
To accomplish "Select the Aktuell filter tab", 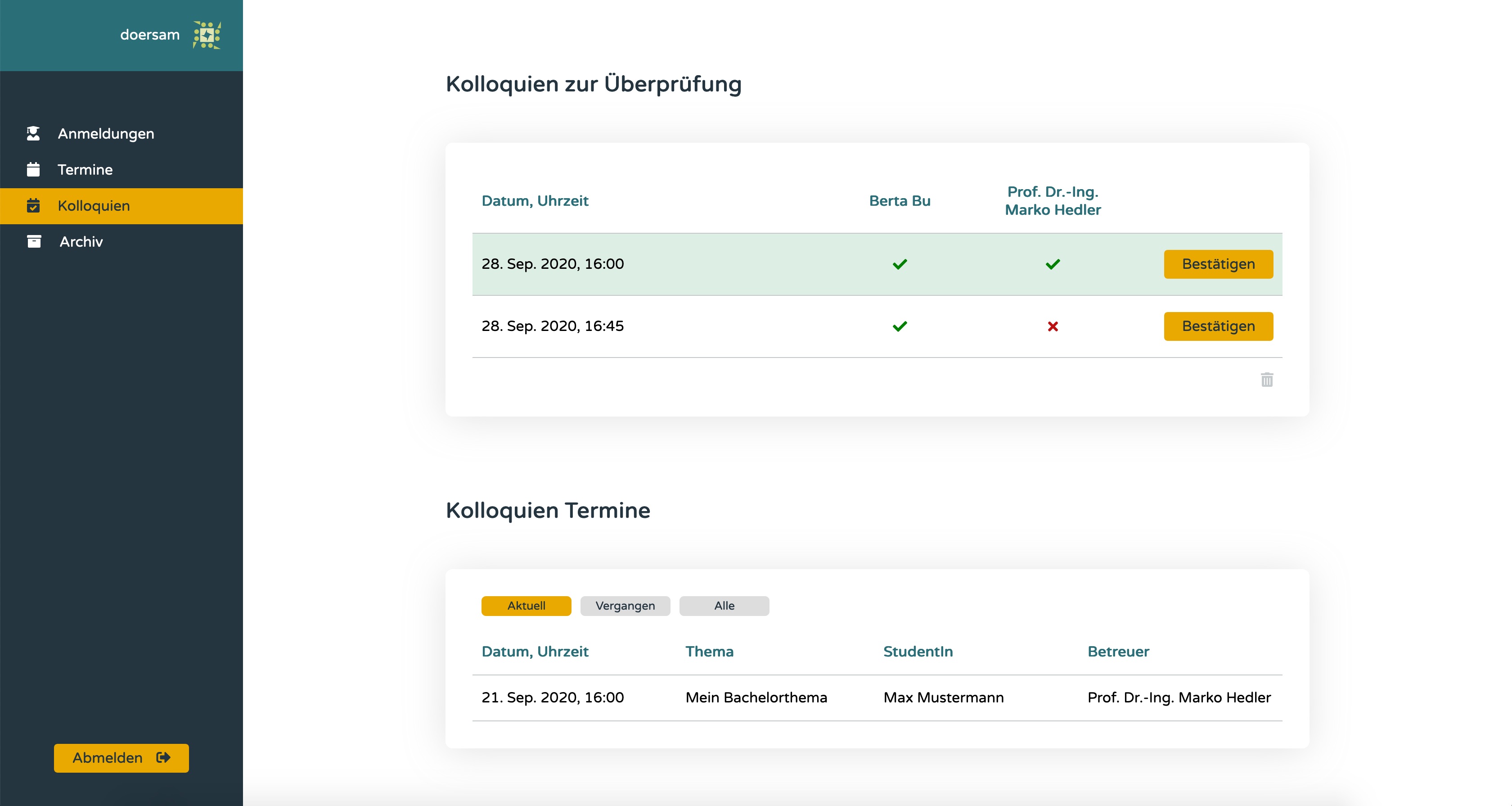I will pos(526,606).
